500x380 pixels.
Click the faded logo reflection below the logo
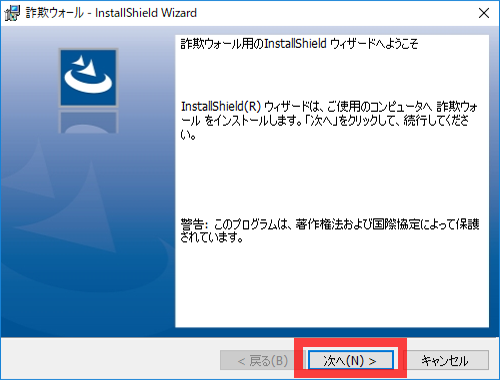click(x=88, y=122)
